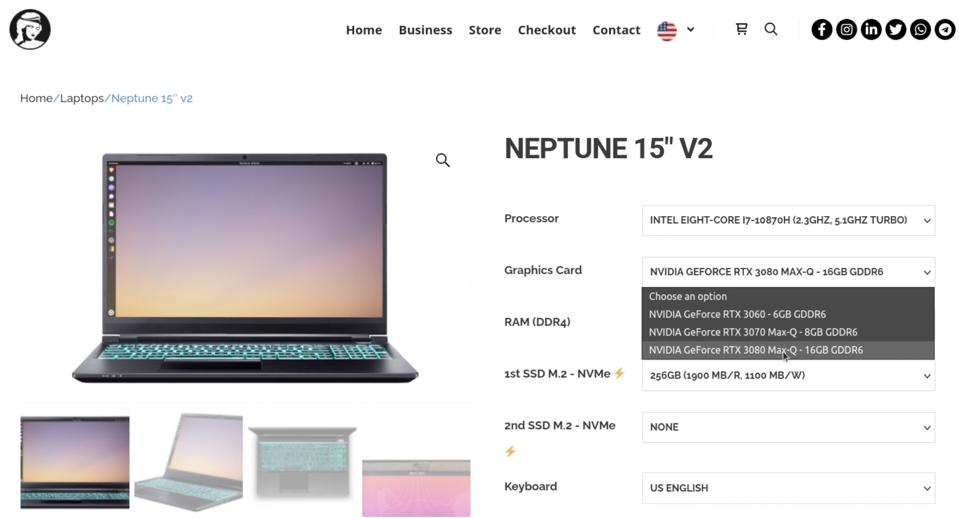Zoom product image with magnifier icon
The image size is (959, 518).
coord(443,160)
